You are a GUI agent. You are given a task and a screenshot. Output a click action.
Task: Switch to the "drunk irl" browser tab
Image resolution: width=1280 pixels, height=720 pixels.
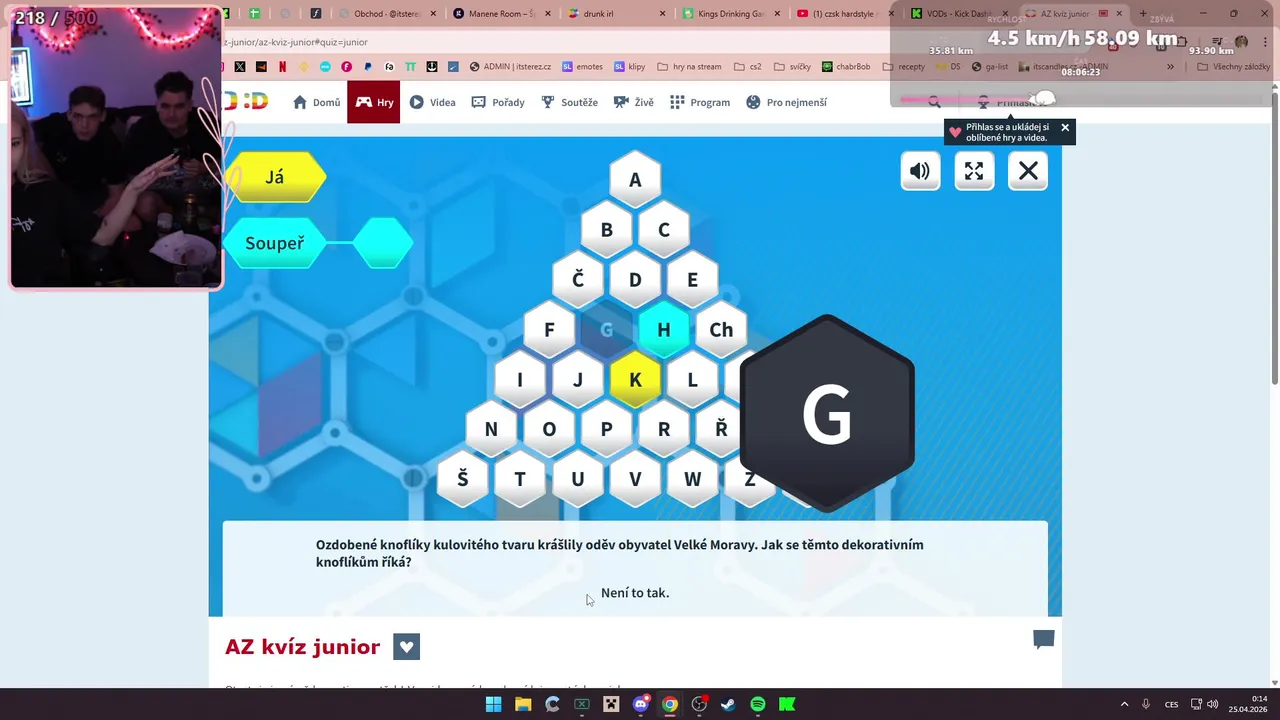point(614,14)
